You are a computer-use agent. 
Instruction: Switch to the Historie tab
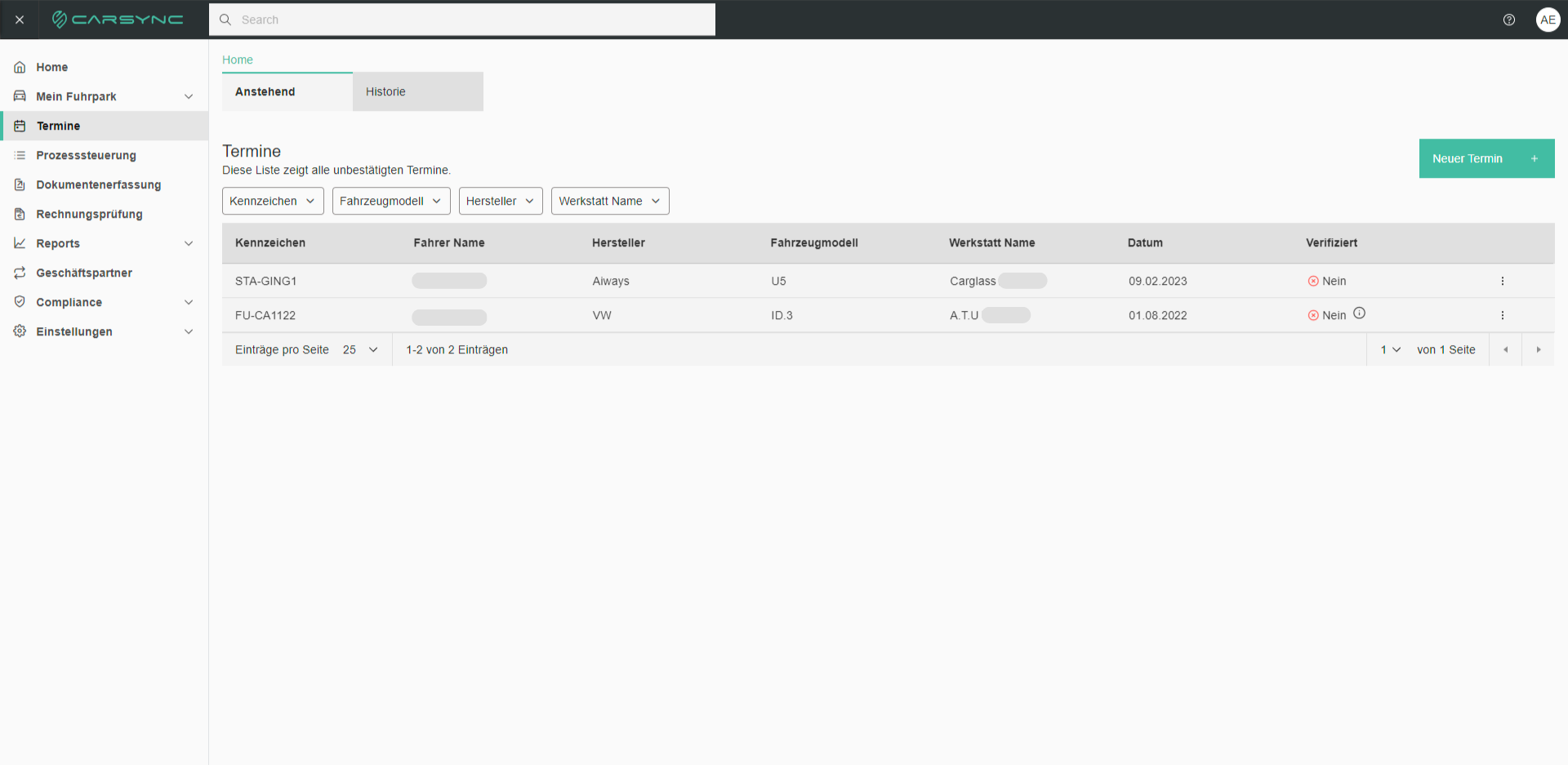[x=418, y=91]
